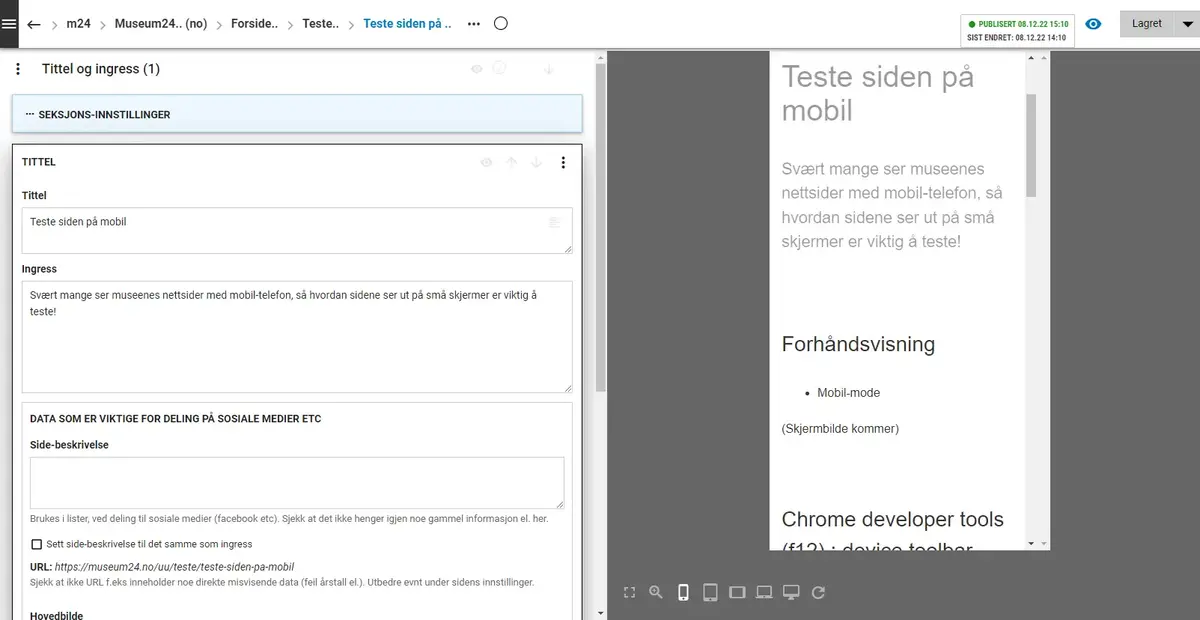The width and height of the screenshot is (1200, 620).
Task: Select portrait tablet preview mode
Action: (710, 592)
